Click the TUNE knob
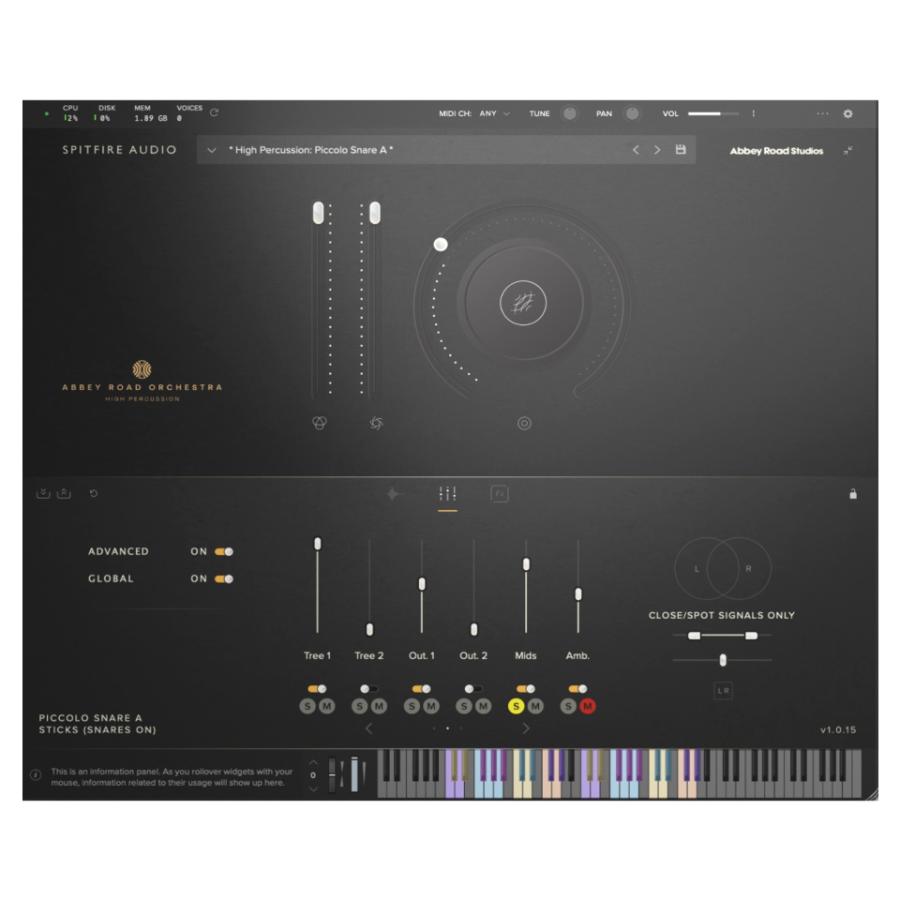Image resolution: width=900 pixels, height=900 pixels. (x=569, y=114)
